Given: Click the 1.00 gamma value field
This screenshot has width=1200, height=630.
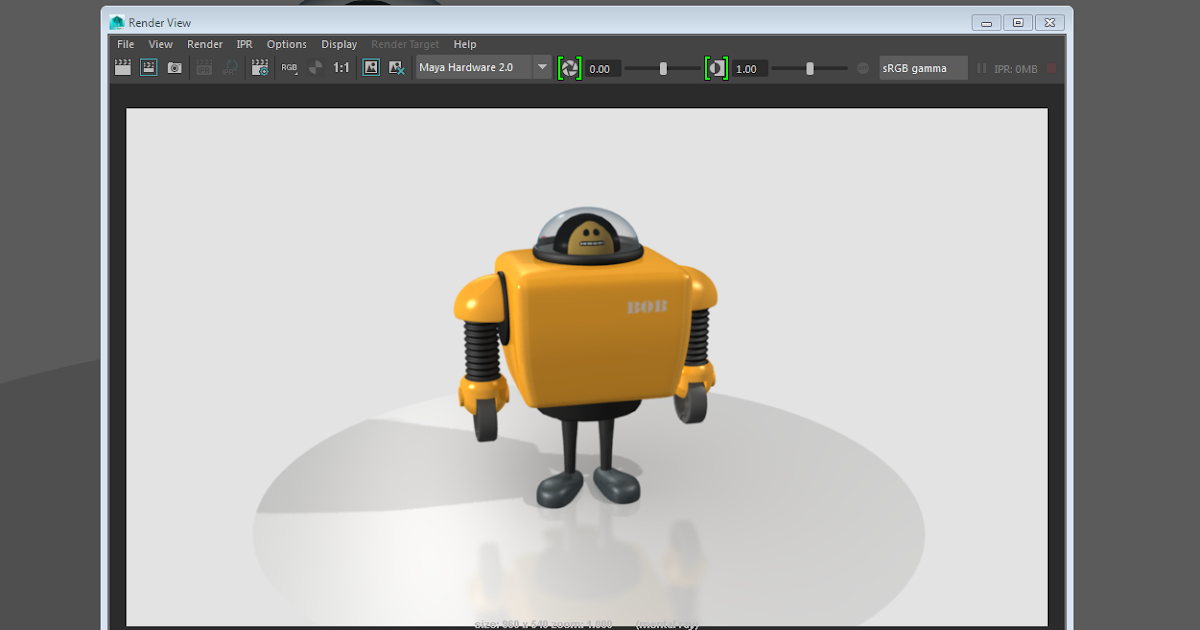Looking at the screenshot, I should point(748,68).
